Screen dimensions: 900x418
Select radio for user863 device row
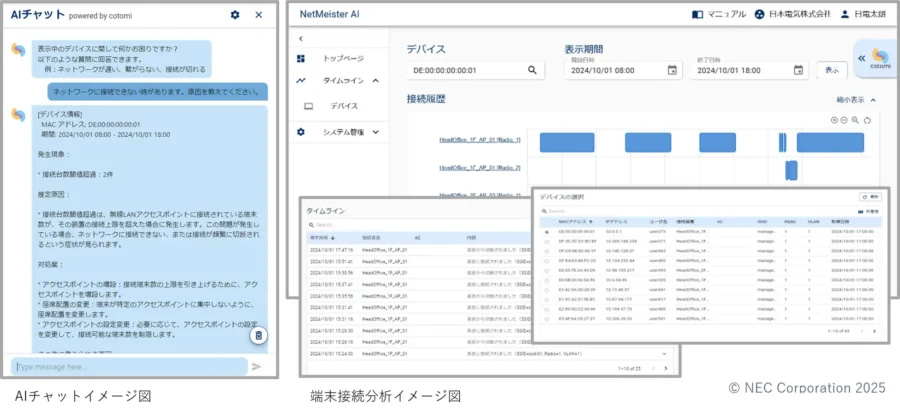pyautogui.click(x=546, y=251)
